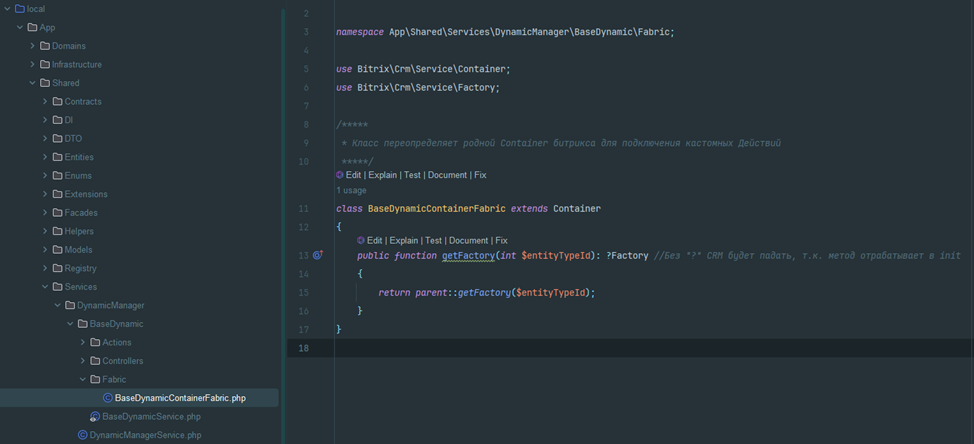Collapse the Fabric folder chevron
Screen dimensions: 974x444
(83, 379)
